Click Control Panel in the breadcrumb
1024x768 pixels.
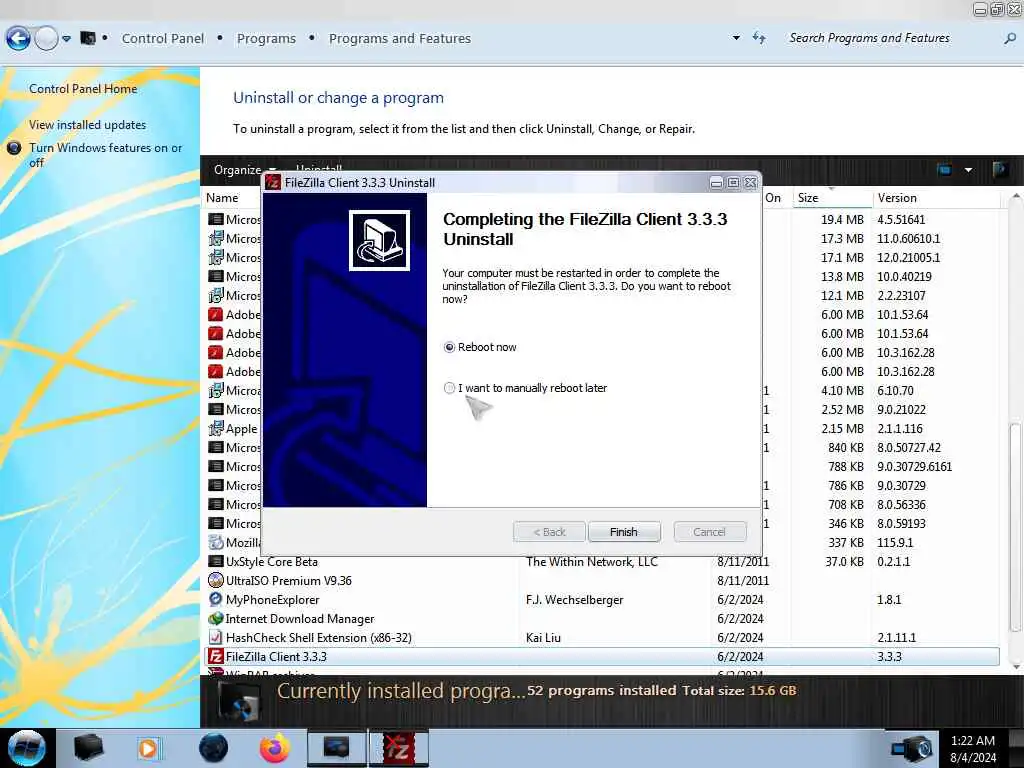pos(163,39)
